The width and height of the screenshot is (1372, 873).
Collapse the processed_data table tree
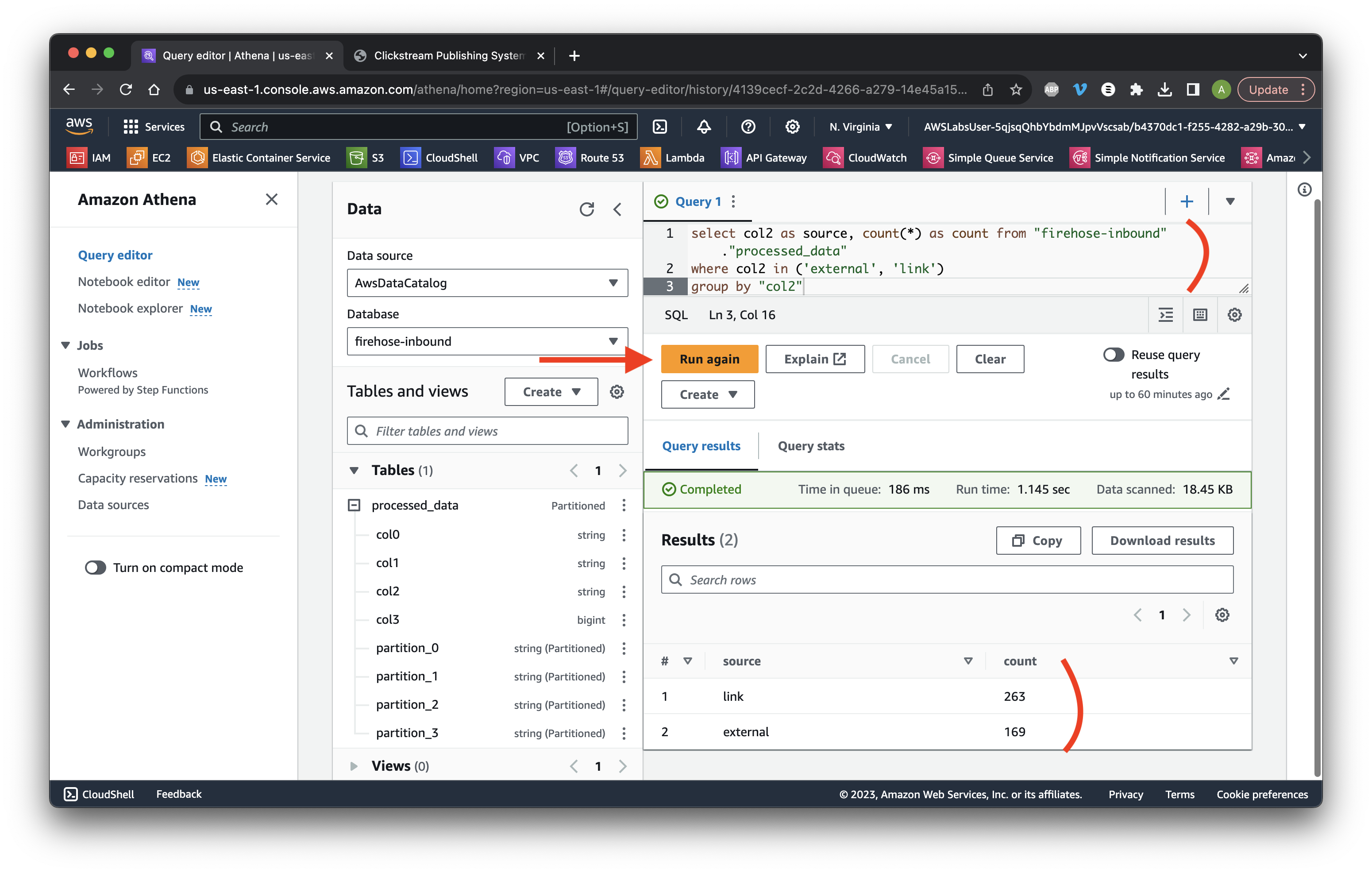tap(354, 505)
